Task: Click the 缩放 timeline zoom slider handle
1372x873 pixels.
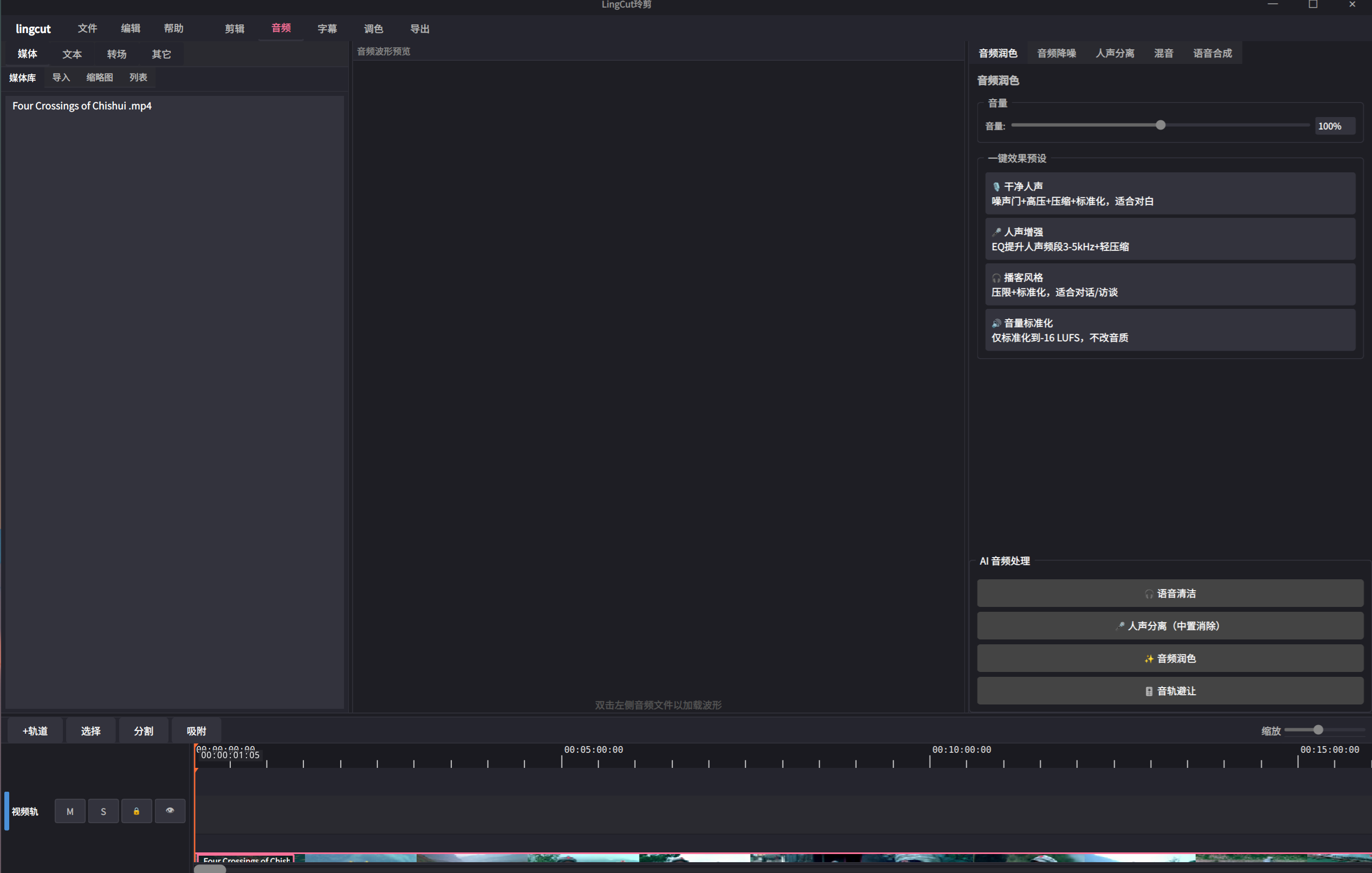Action: tap(1318, 730)
